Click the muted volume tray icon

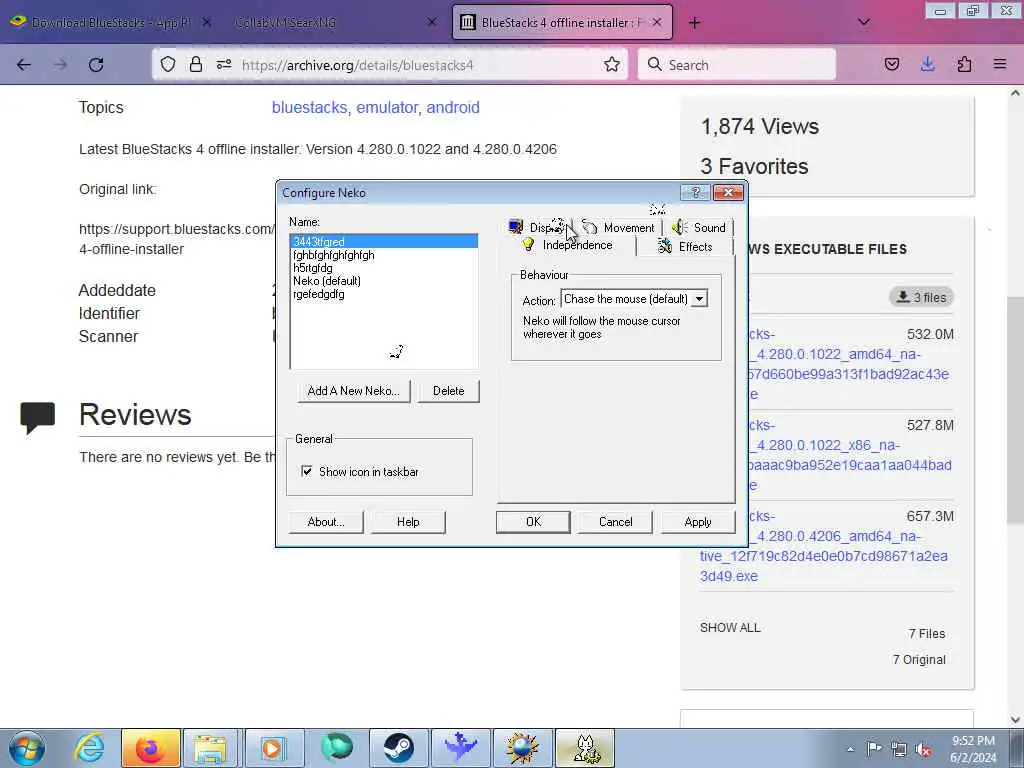click(923, 749)
